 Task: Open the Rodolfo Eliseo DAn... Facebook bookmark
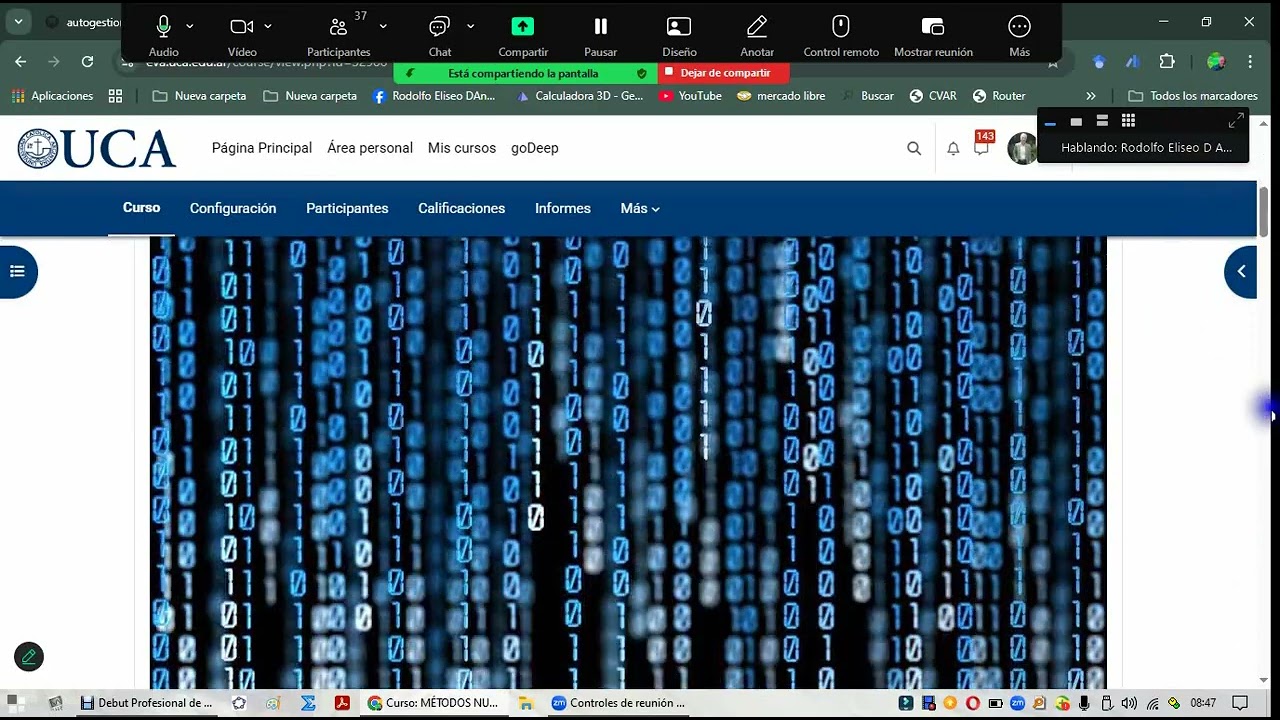(434, 96)
